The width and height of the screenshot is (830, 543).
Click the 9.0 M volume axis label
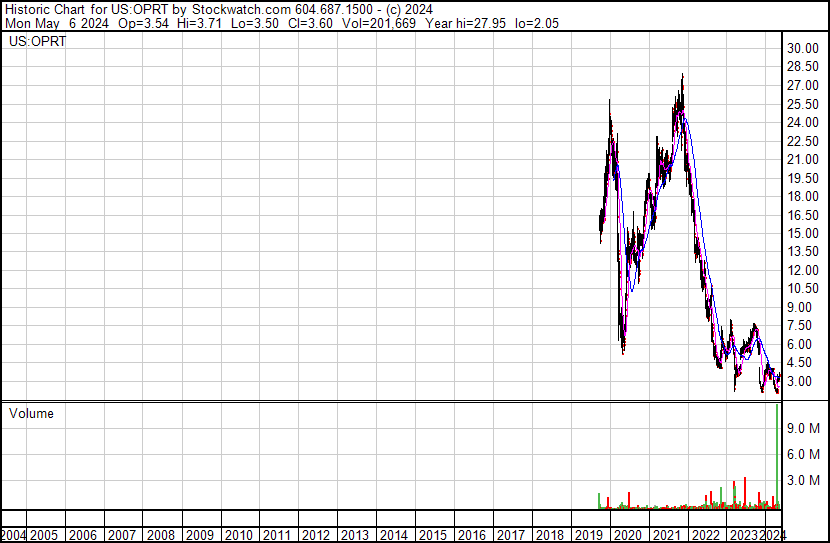tap(803, 428)
